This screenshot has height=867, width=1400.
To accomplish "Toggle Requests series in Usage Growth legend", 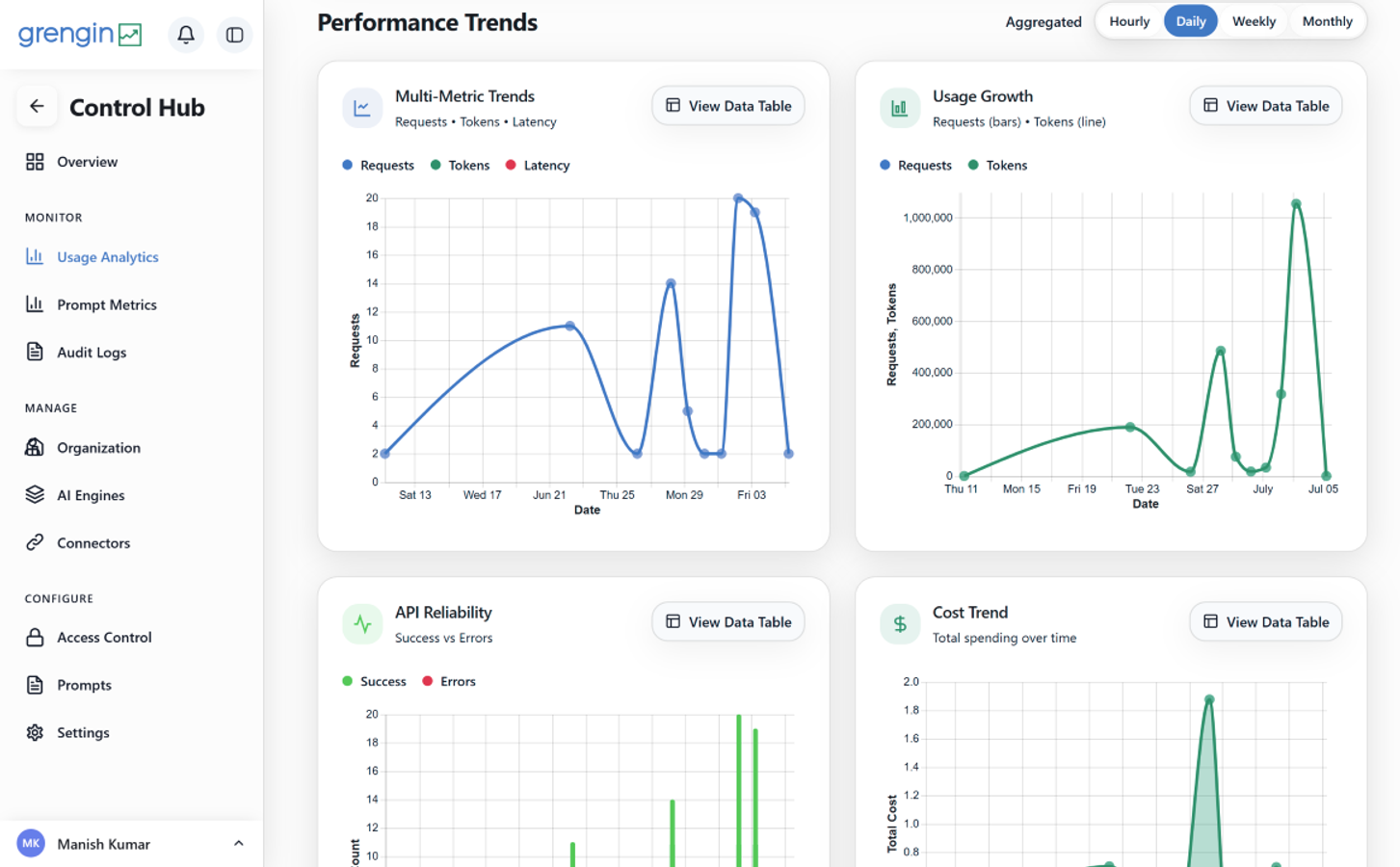I will [x=915, y=165].
